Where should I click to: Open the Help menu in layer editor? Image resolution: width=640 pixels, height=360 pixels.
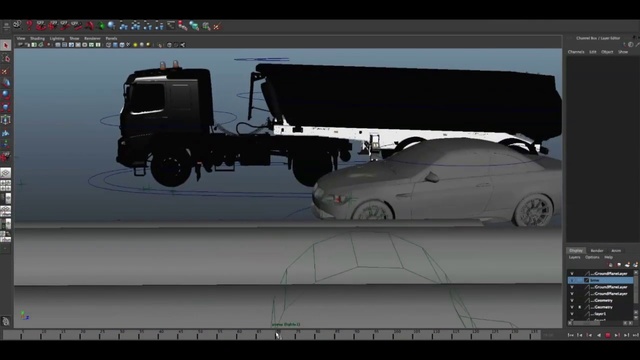coord(609,258)
